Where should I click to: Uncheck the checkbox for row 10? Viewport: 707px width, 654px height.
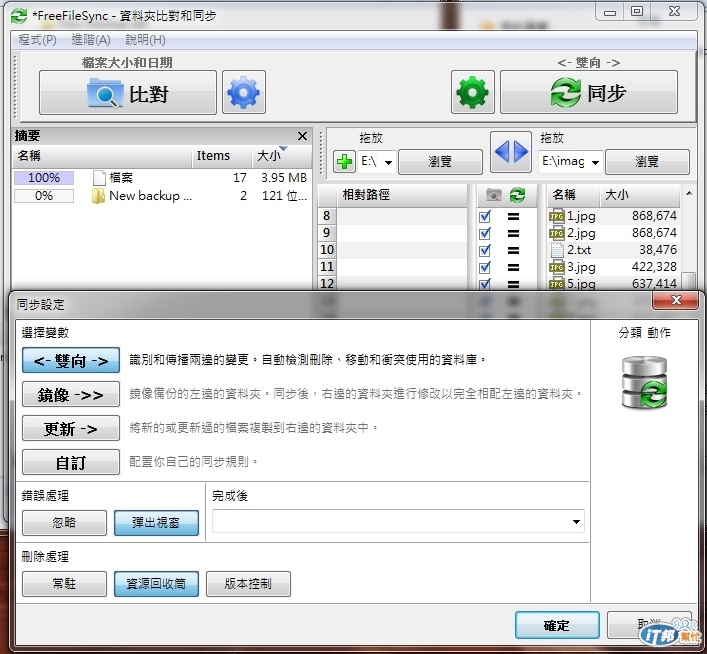[x=485, y=251]
